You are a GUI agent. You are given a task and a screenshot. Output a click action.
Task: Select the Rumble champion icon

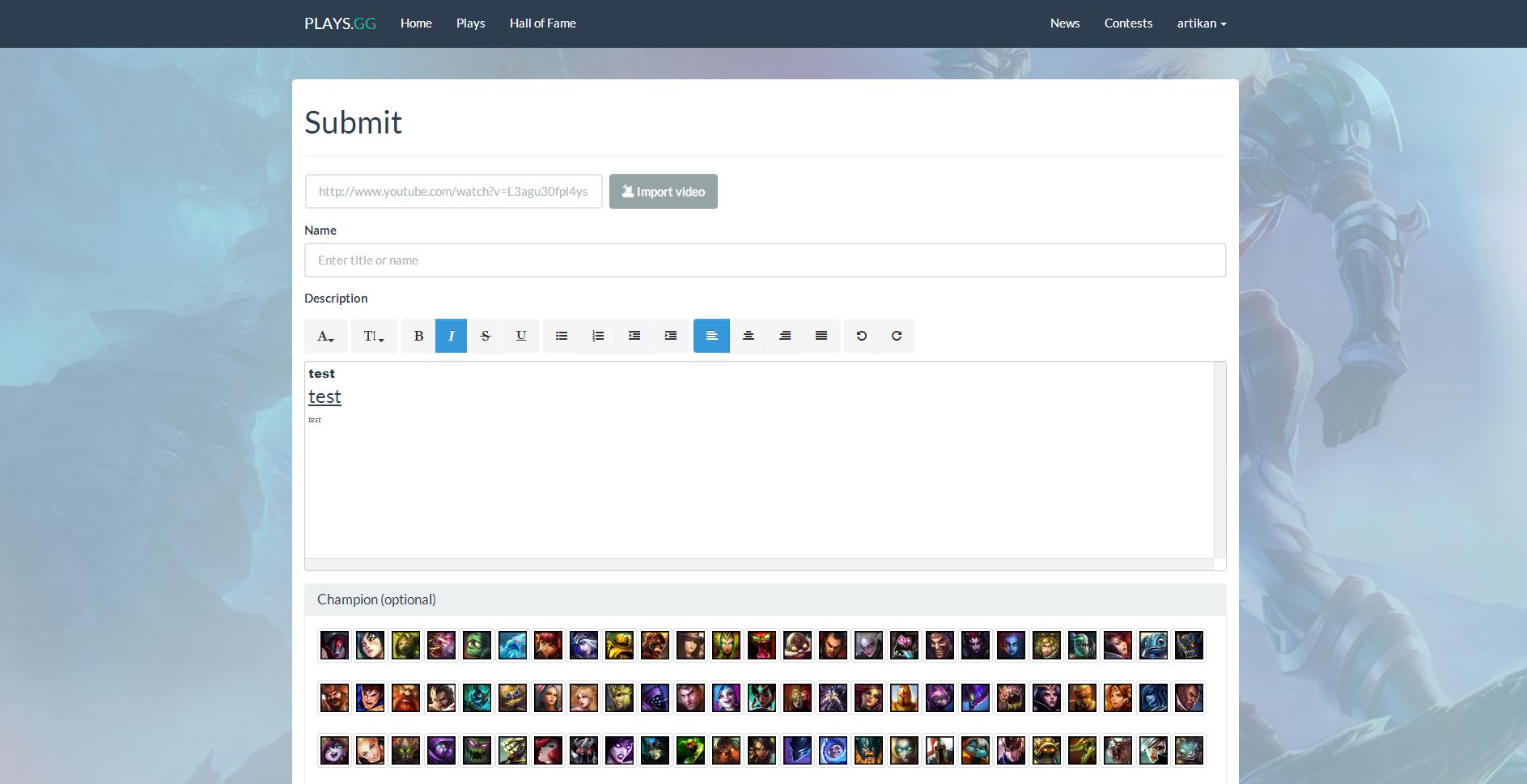pyautogui.click(x=1189, y=751)
